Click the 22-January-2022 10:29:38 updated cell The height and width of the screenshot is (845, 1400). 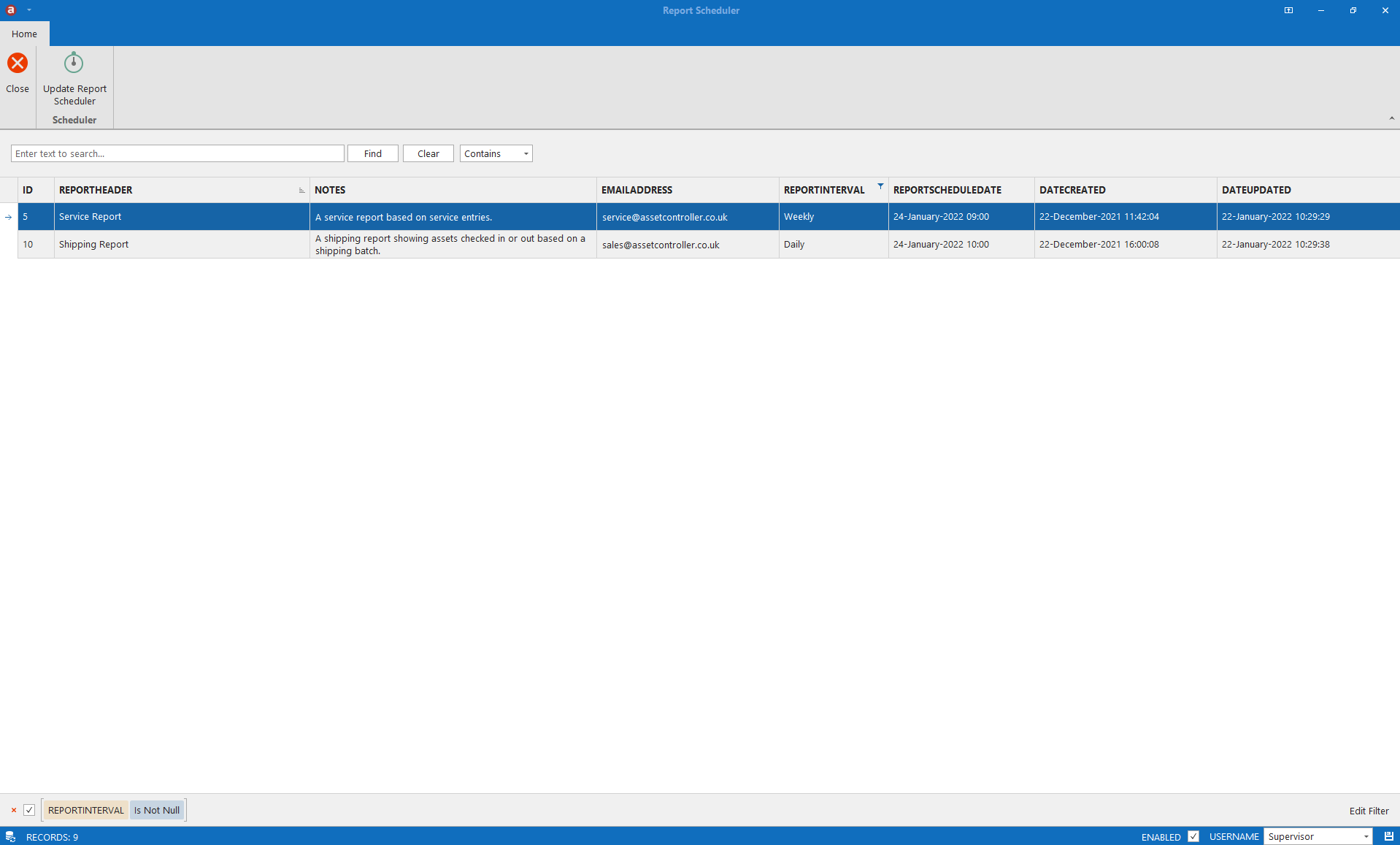click(1308, 245)
